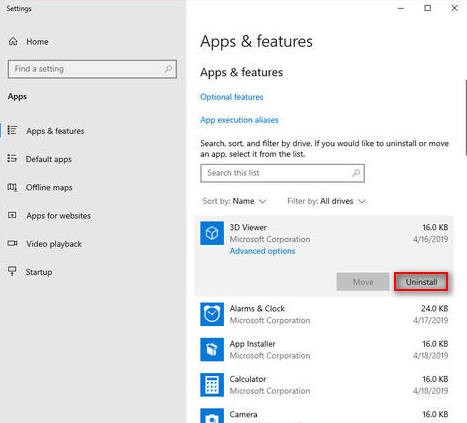Open Offline maps settings page

pos(93,187)
